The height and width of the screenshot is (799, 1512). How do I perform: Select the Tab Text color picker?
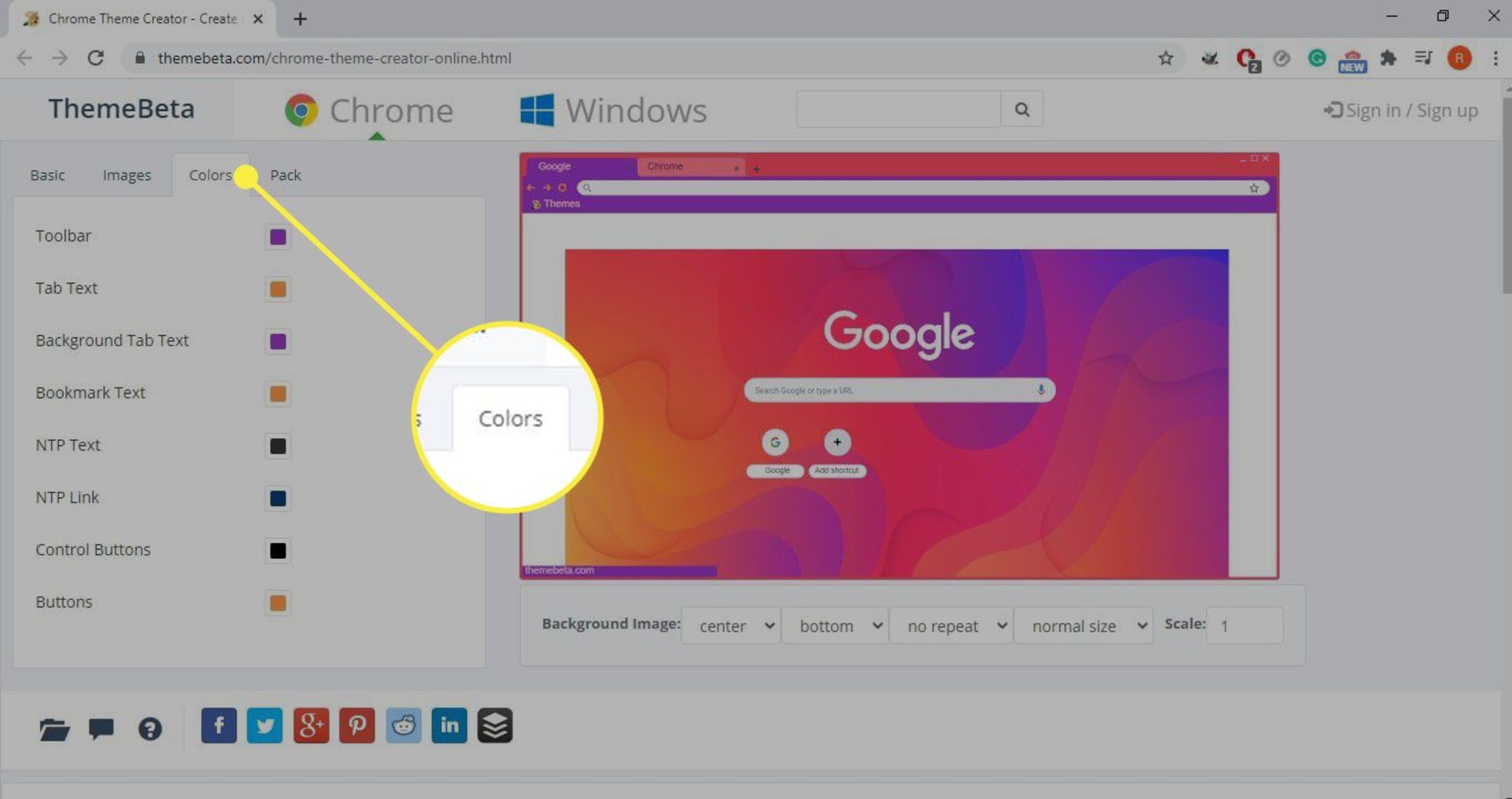(x=278, y=289)
